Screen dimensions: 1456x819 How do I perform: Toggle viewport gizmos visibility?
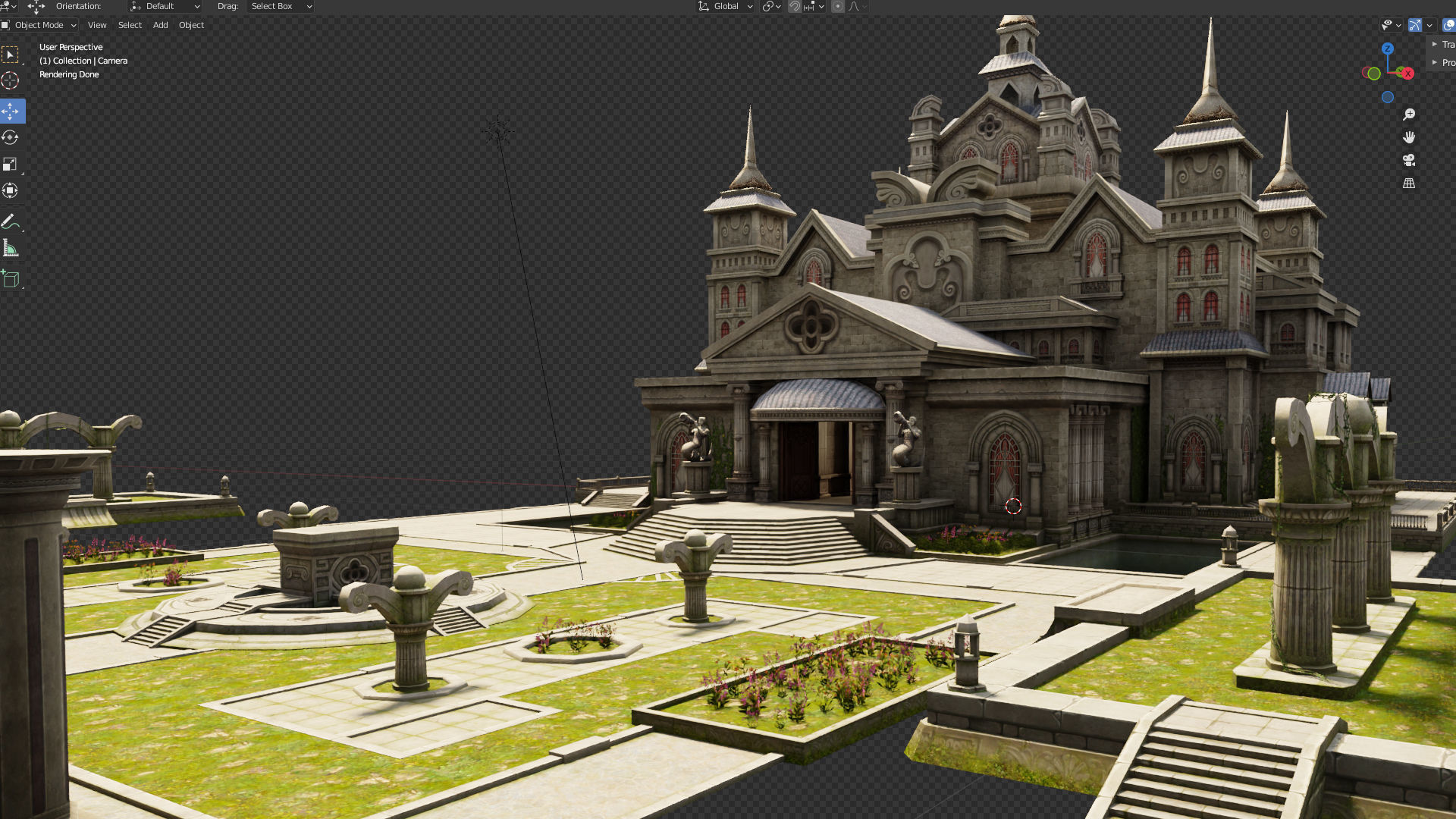[1415, 25]
